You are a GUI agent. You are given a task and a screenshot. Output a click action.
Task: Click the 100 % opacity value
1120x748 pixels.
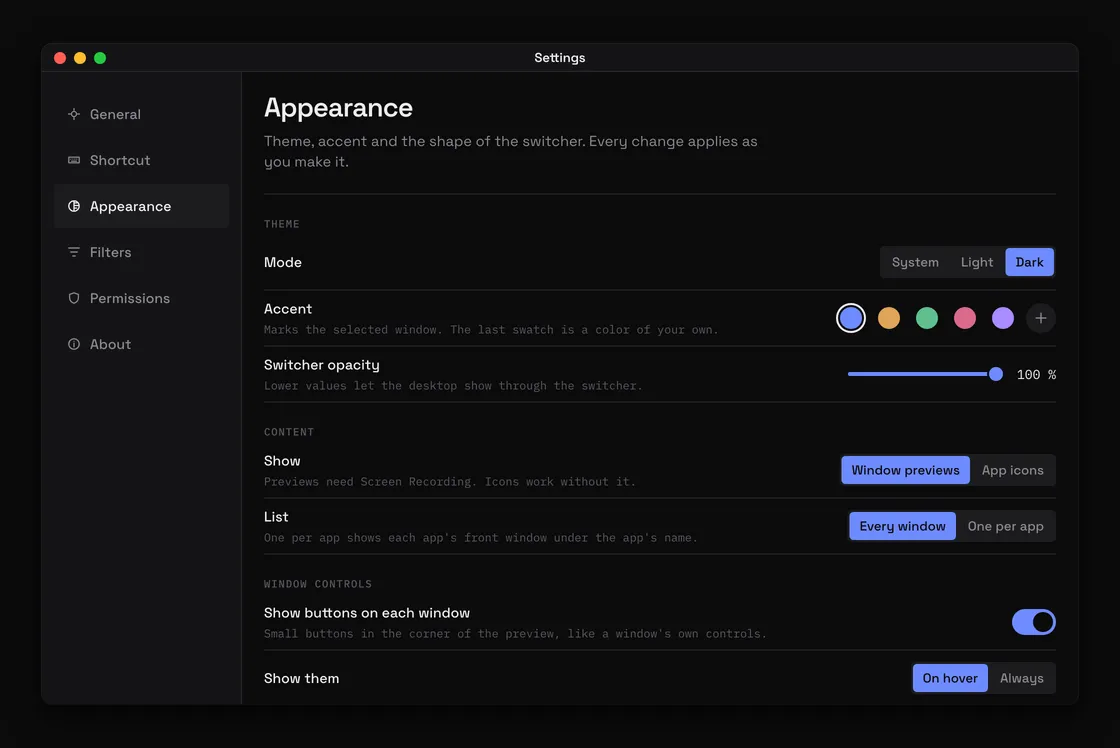tap(1036, 374)
